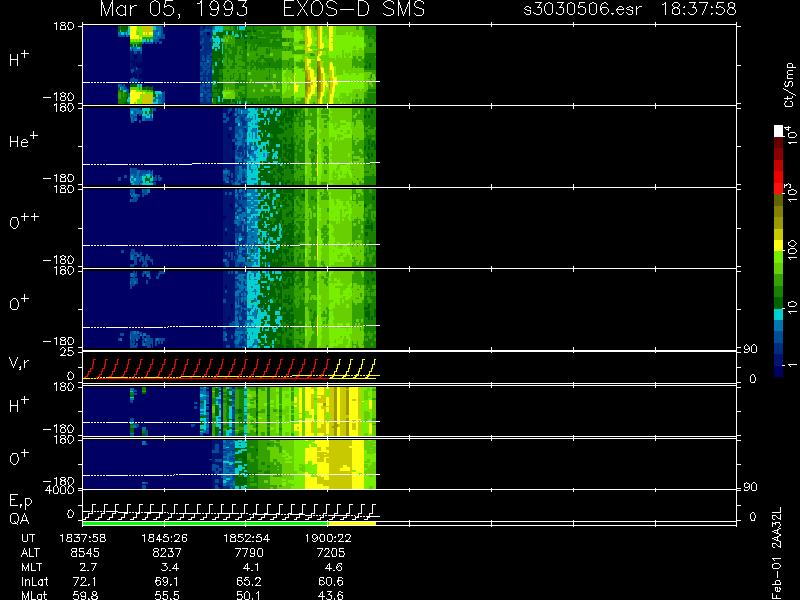Click altitude value '8545'
This screenshot has width=800, height=600.
coord(85,553)
